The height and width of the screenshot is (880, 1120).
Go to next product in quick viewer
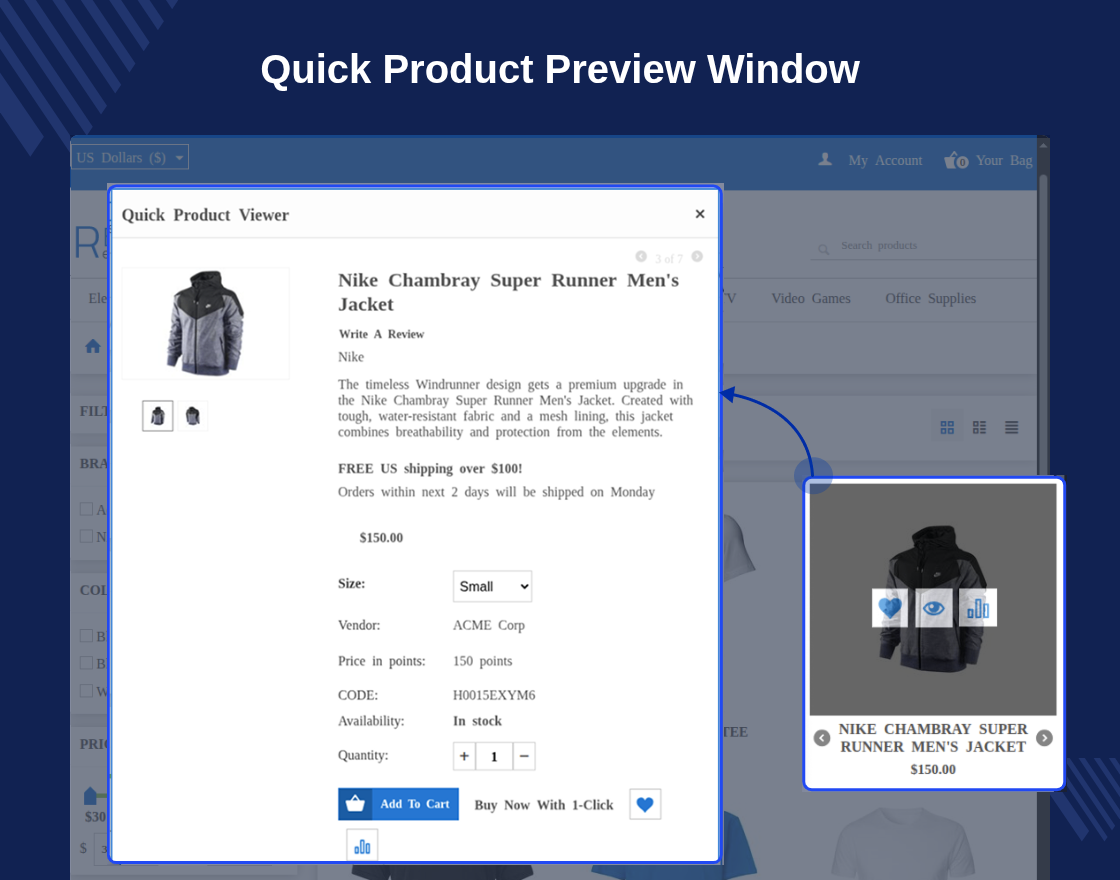tap(697, 256)
